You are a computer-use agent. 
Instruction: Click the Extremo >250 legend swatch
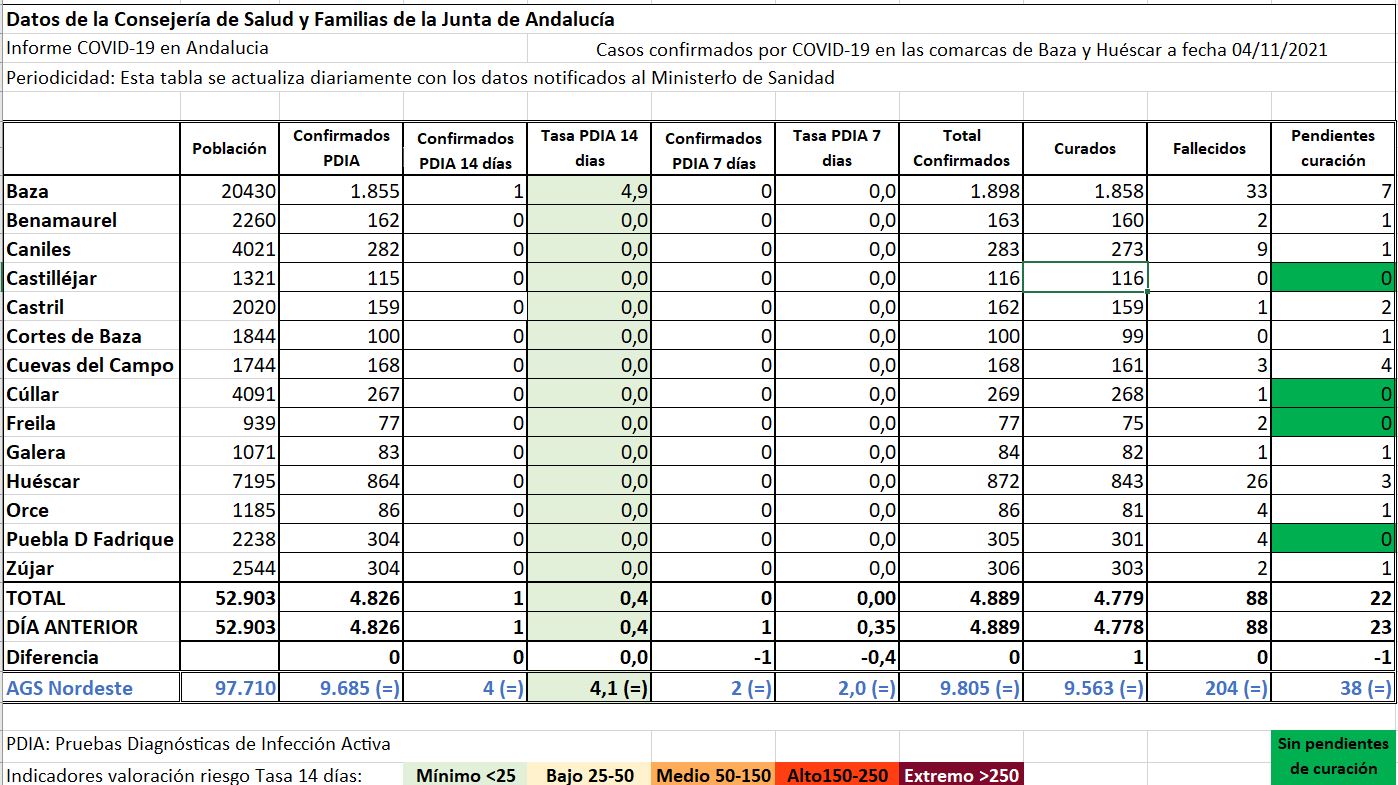[x=961, y=775]
